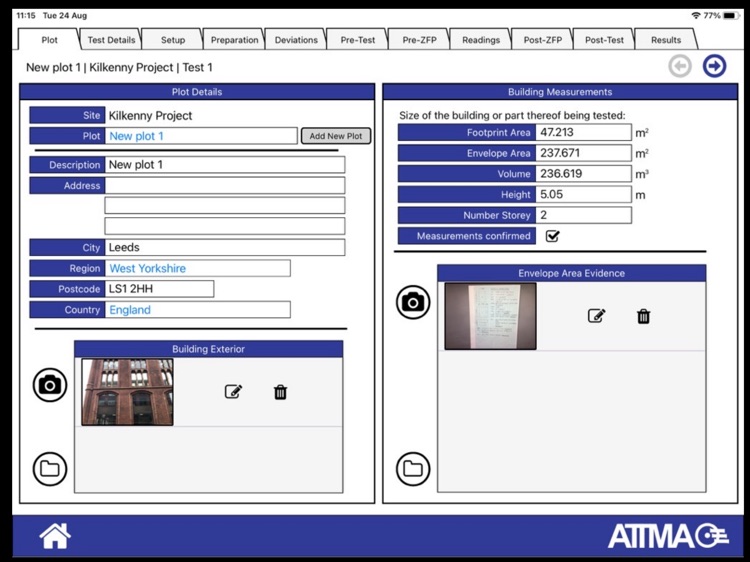Switch to the Test Details tab
The width and height of the screenshot is (750, 562).
pos(111,40)
